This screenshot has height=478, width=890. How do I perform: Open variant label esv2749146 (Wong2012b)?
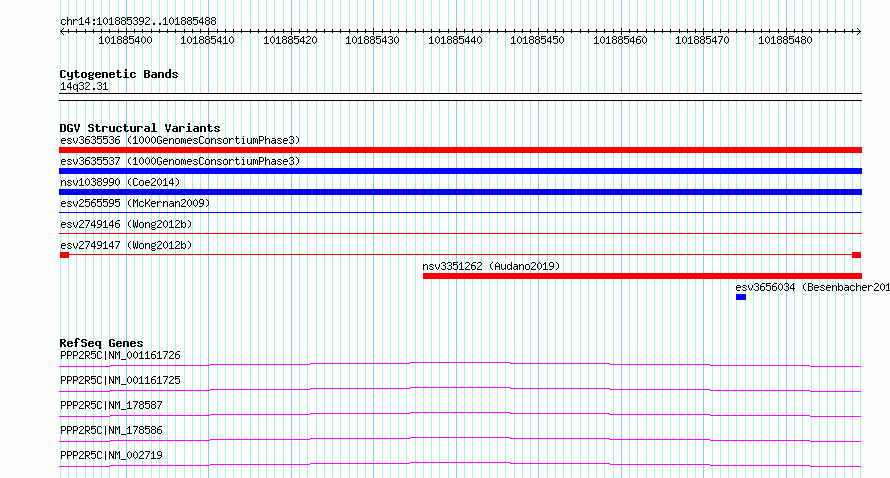click(126, 224)
